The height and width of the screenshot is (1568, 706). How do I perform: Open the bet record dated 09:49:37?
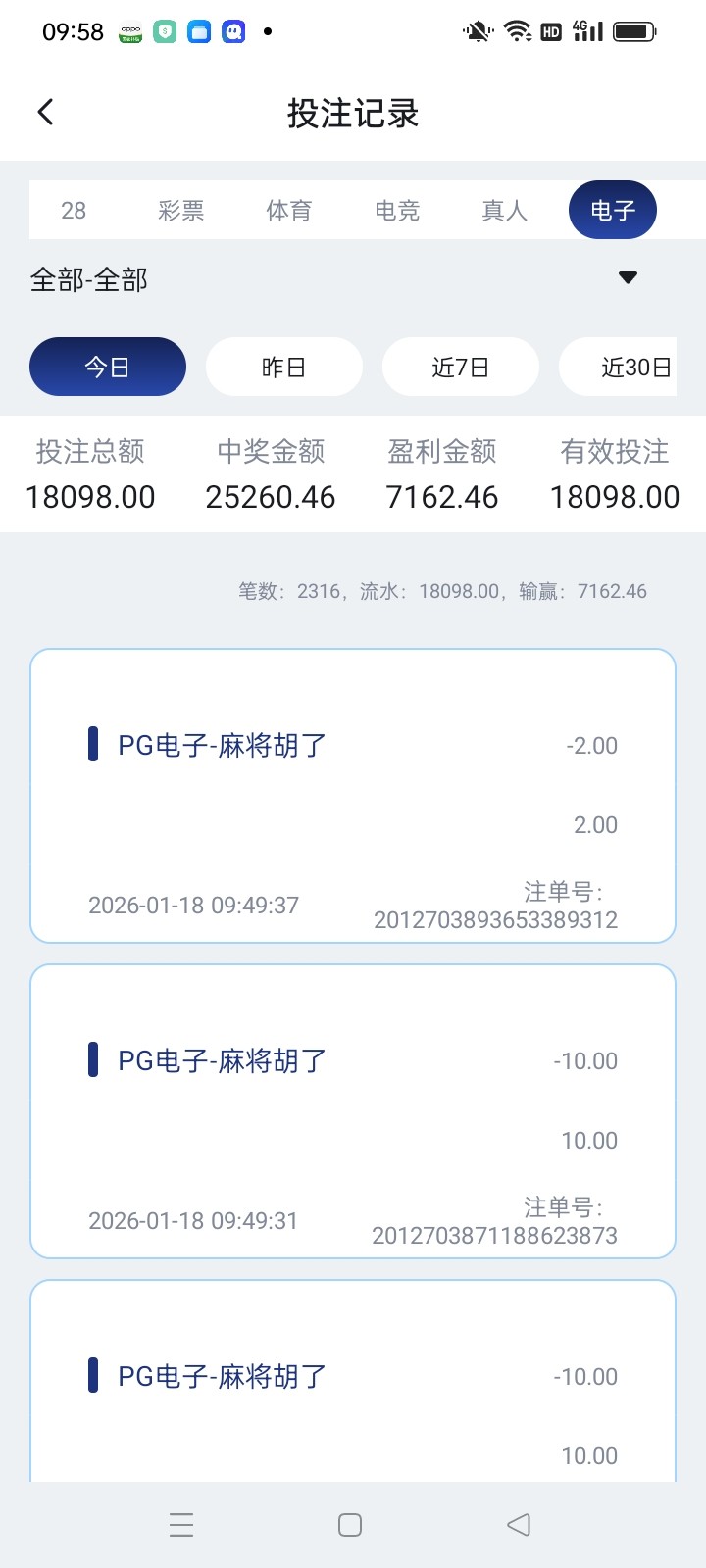click(353, 796)
